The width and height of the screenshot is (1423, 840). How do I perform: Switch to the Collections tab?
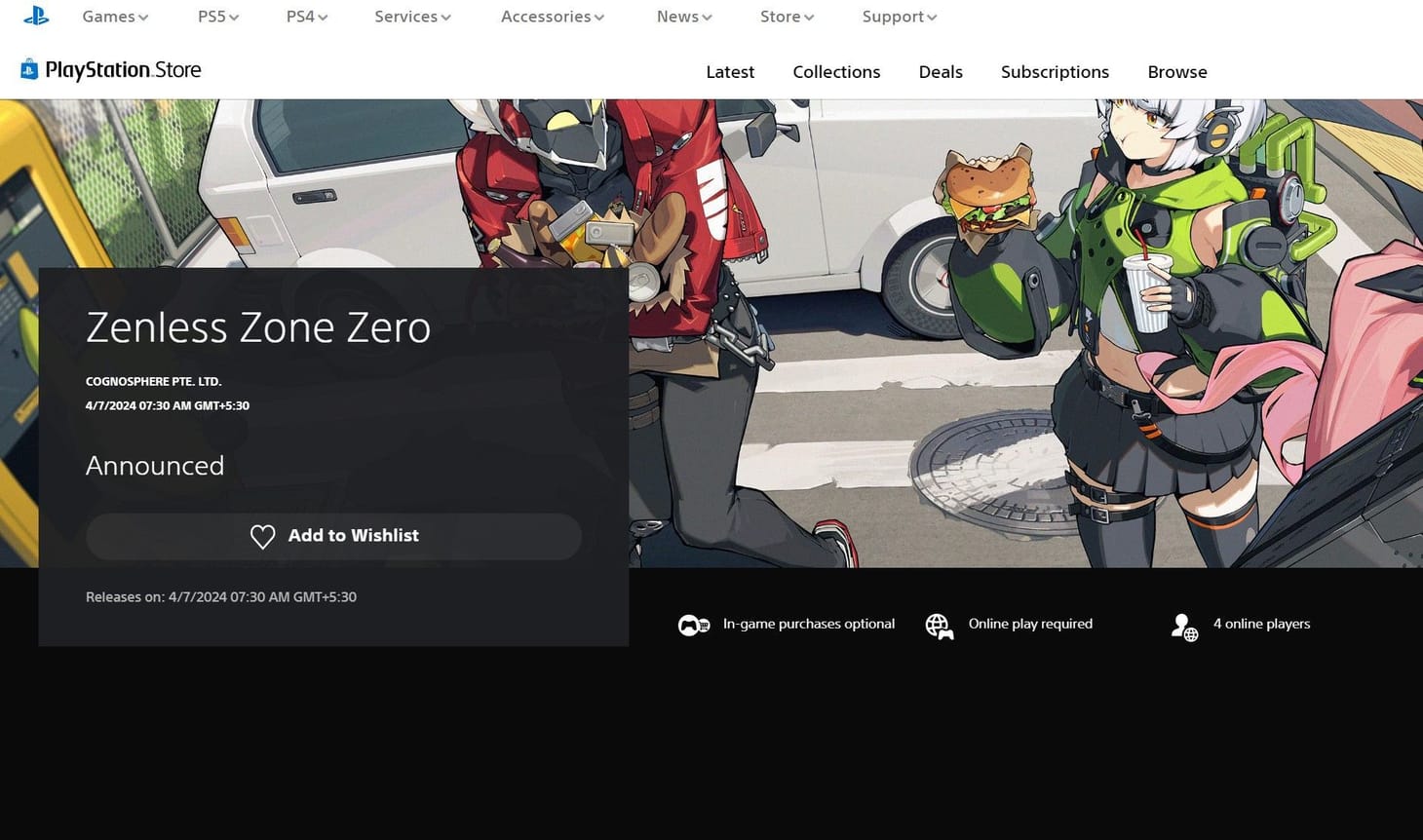[x=836, y=71]
